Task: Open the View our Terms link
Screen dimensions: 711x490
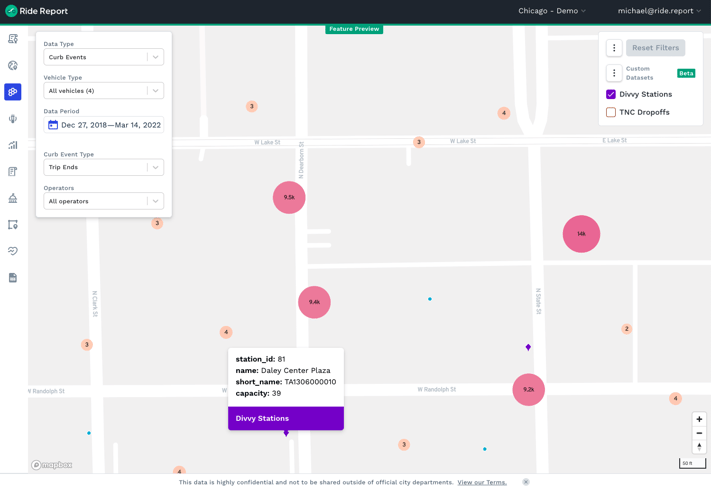Action: [x=482, y=482]
